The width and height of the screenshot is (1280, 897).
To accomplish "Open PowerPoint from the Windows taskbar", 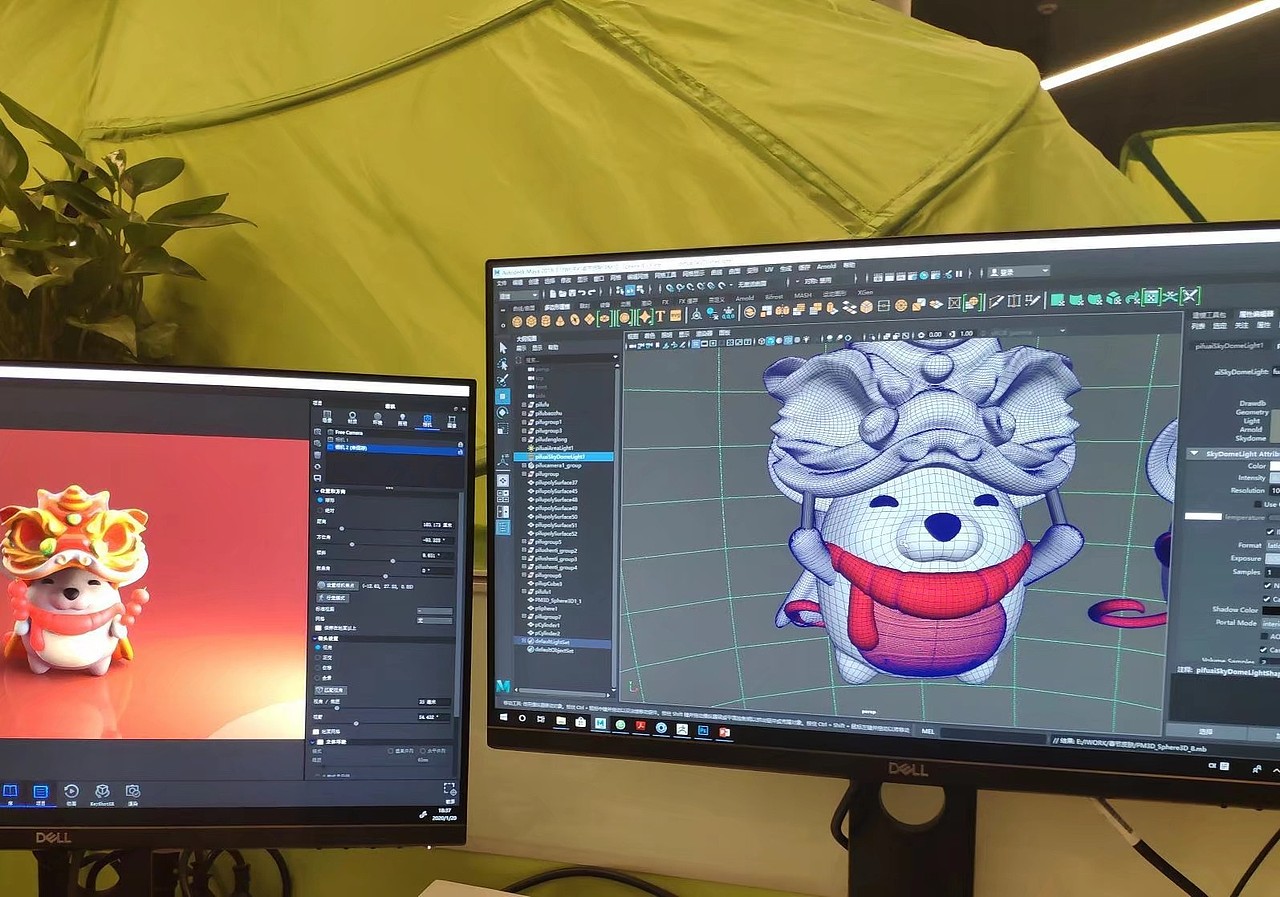I will pos(724,732).
